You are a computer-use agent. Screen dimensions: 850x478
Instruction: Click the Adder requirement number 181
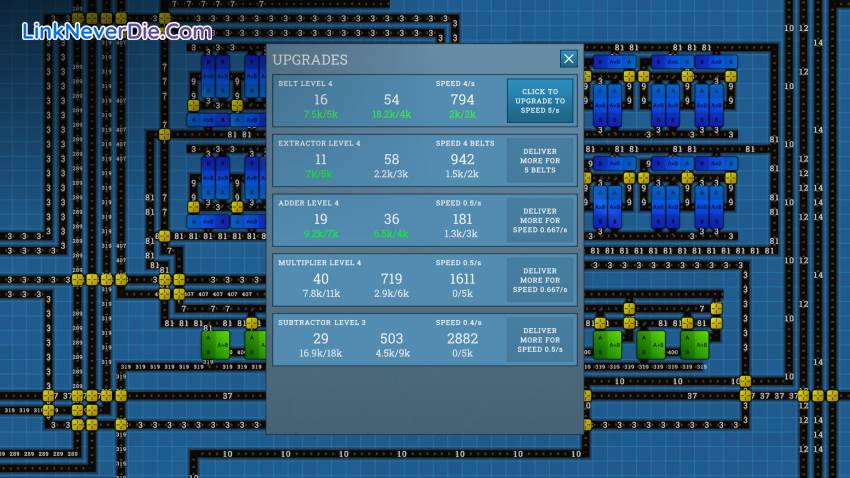[x=462, y=219]
